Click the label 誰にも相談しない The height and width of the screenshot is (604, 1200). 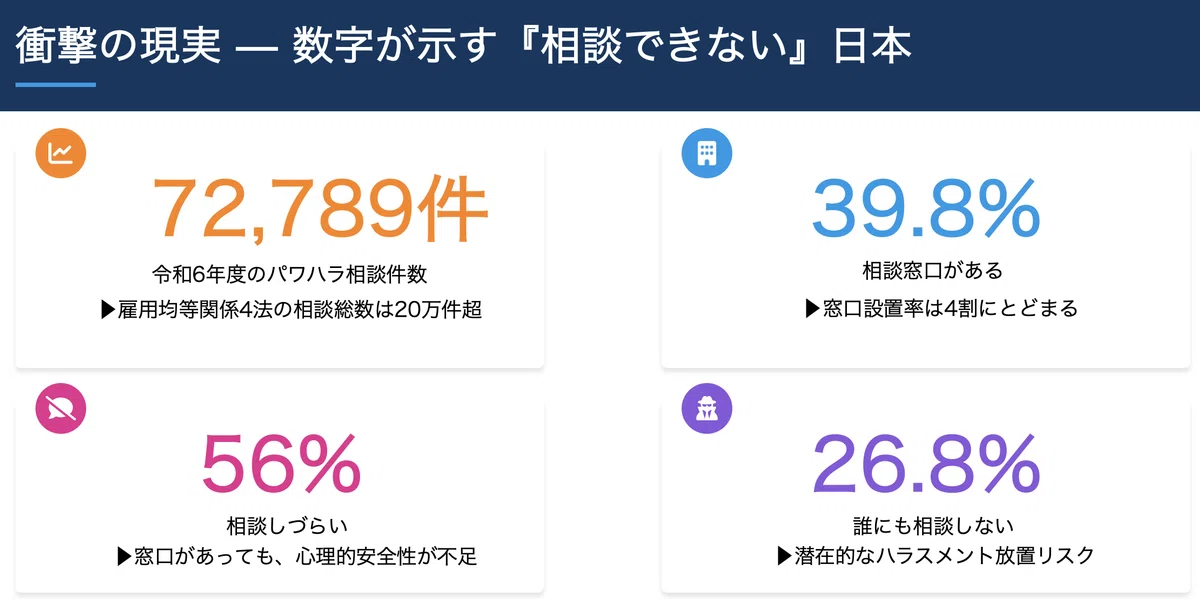point(932,525)
